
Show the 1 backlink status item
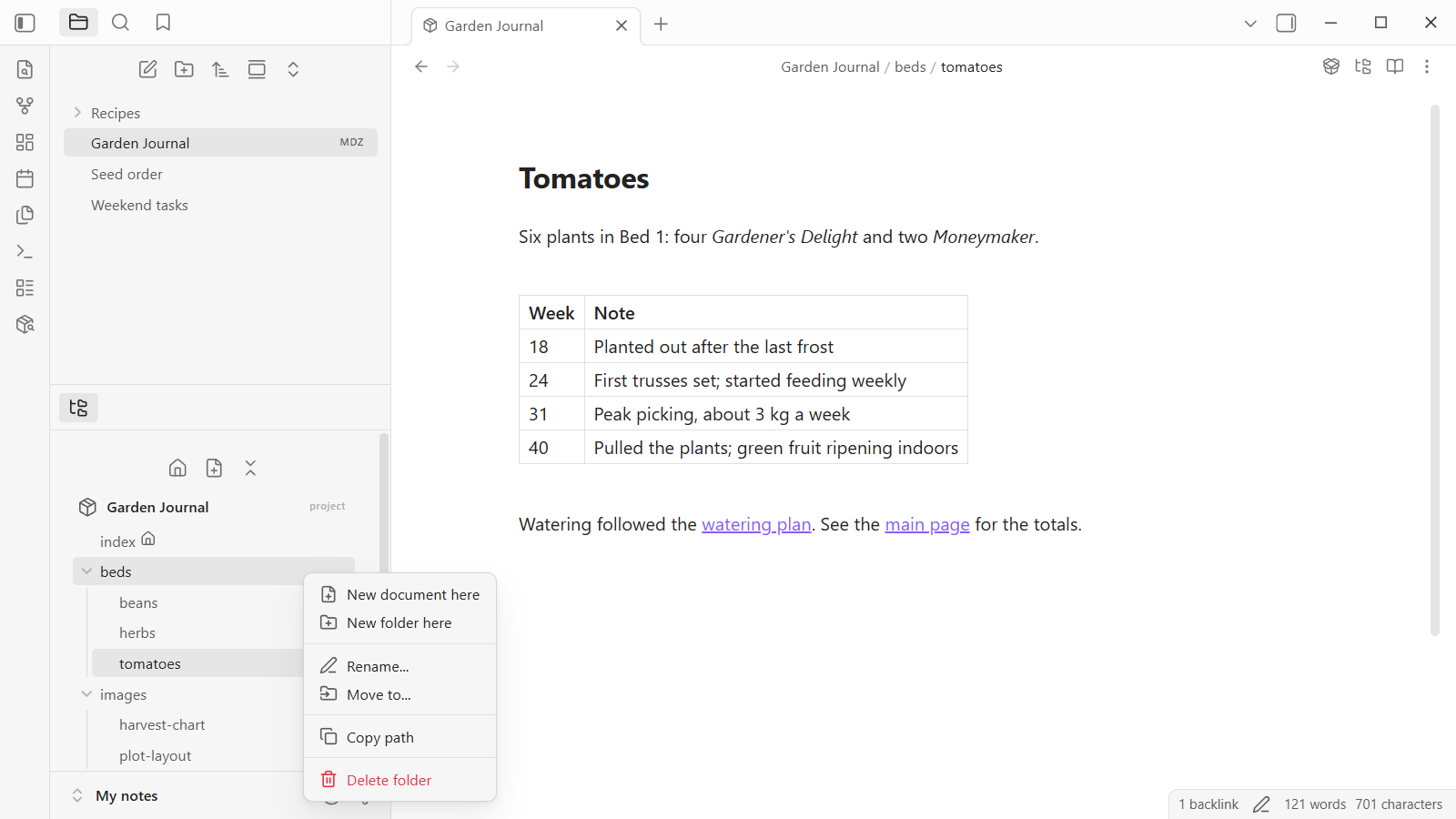pos(1208,804)
